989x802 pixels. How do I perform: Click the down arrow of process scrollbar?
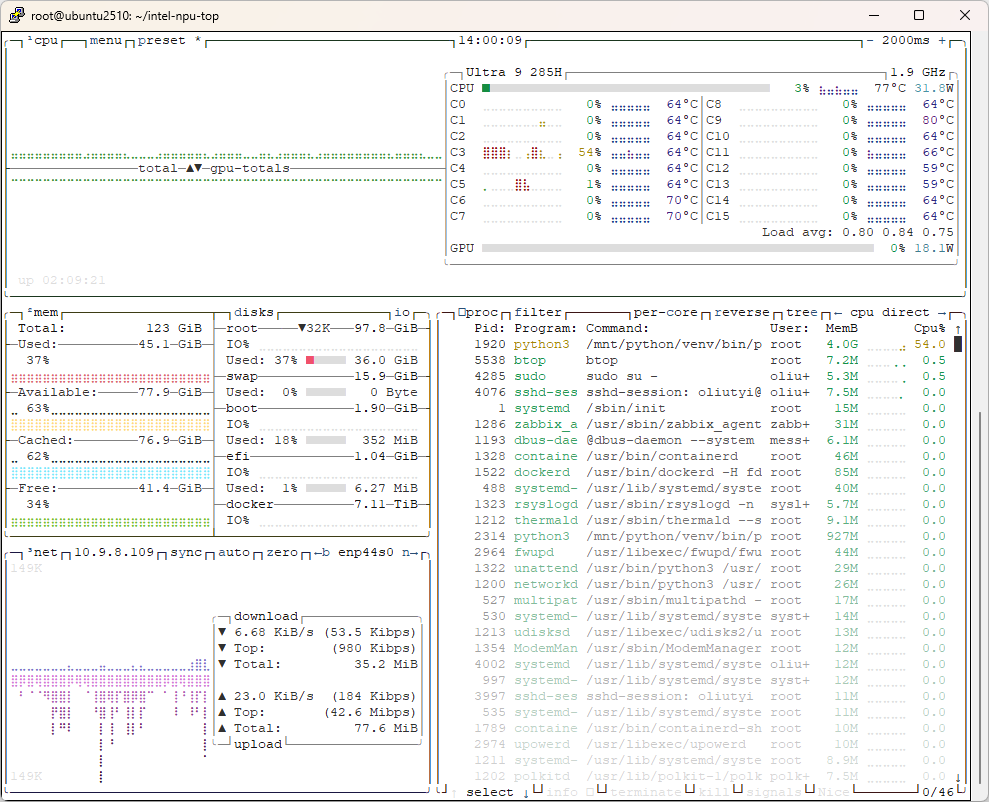[x=958, y=777]
